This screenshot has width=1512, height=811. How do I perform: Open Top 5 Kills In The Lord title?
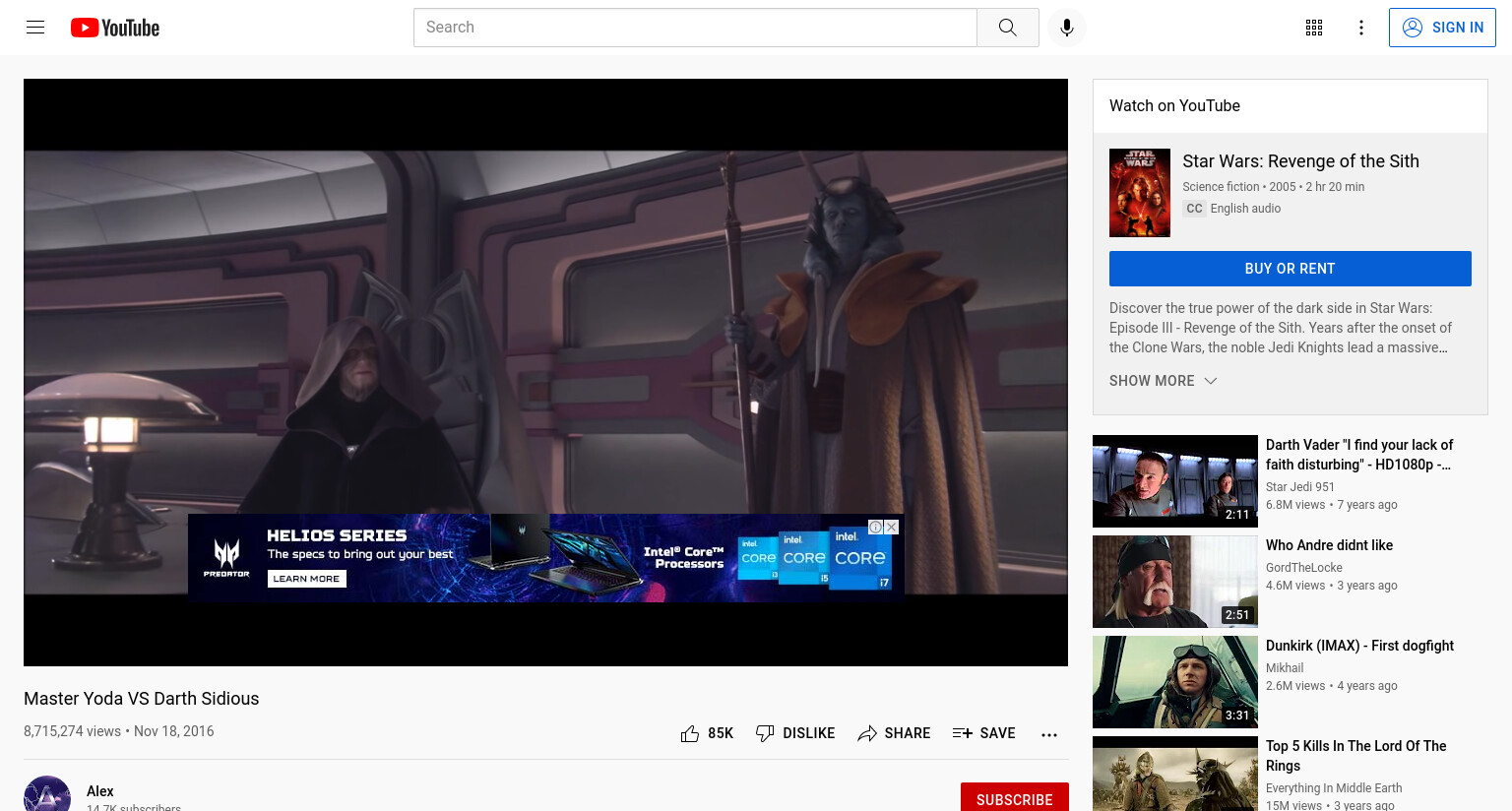pyautogui.click(x=1355, y=756)
